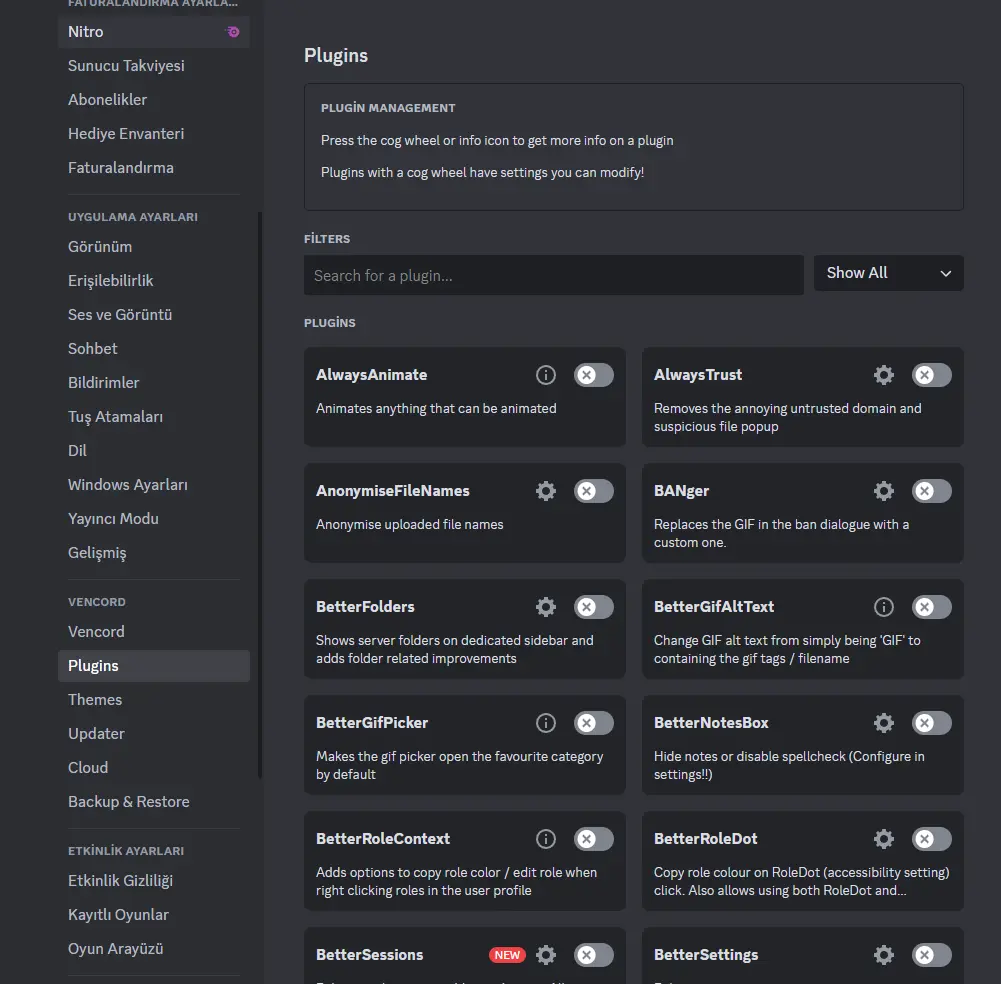Show BetterRoleContext info icon
Image resolution: width=1001 pixels, height=984 pixels.
546,839
